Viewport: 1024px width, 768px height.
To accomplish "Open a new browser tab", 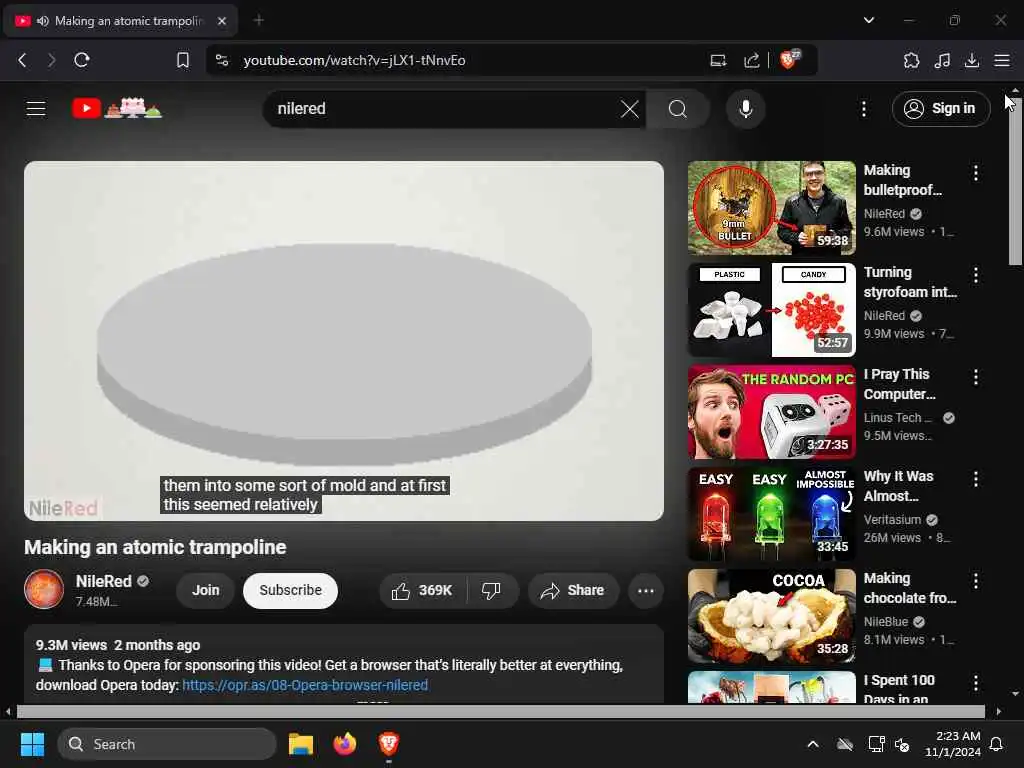I will [x=259, y=20].
